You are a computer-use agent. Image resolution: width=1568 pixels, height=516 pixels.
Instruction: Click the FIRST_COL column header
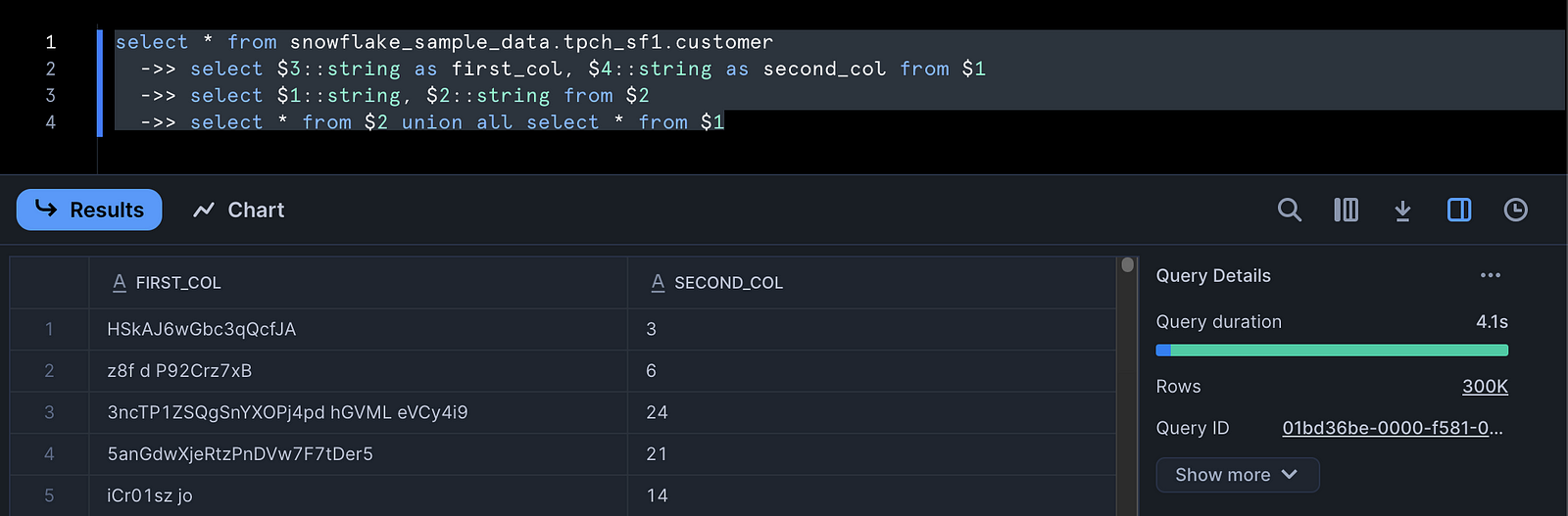(x=359, y=283)
